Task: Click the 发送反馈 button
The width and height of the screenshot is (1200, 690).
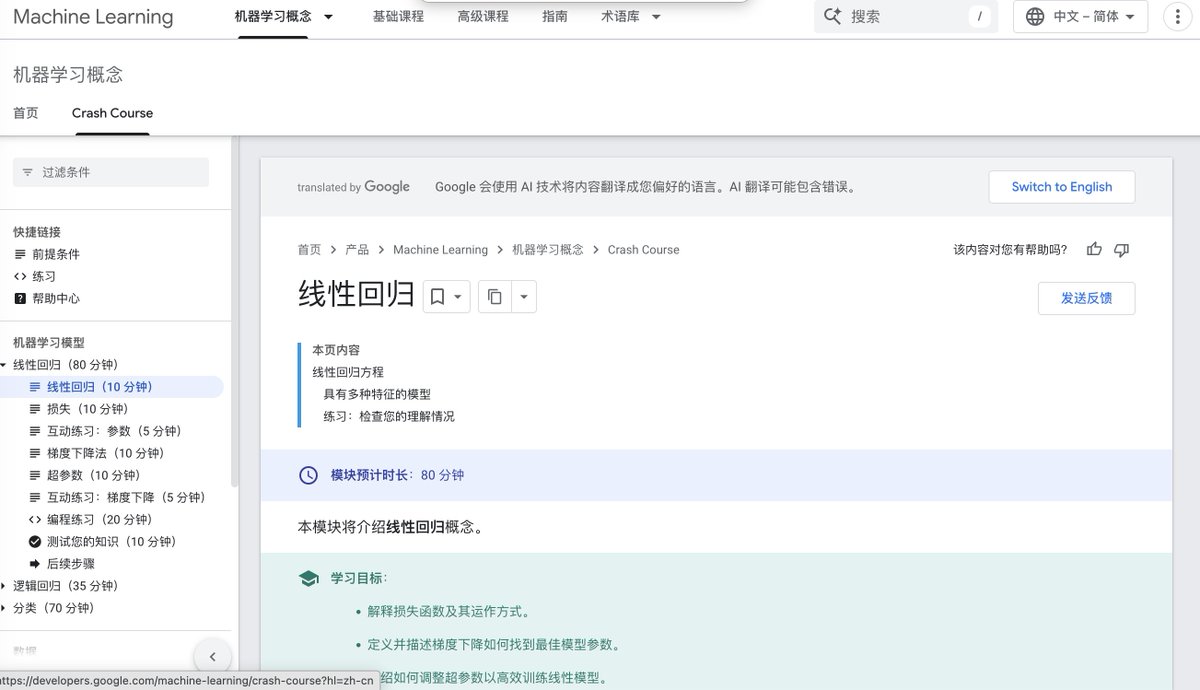Action: tap(1086, 298)
